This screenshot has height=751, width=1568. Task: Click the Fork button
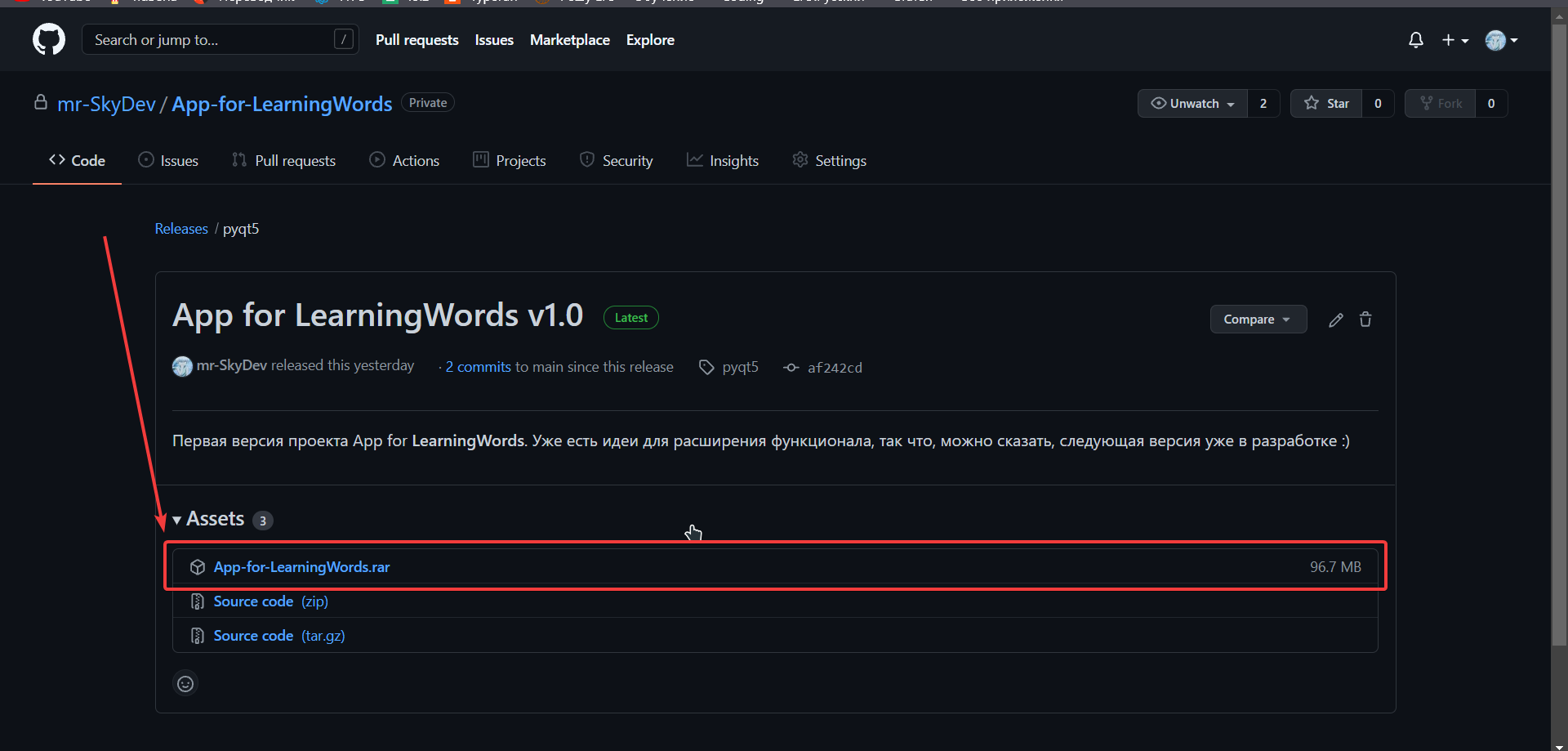point(1441,103)
